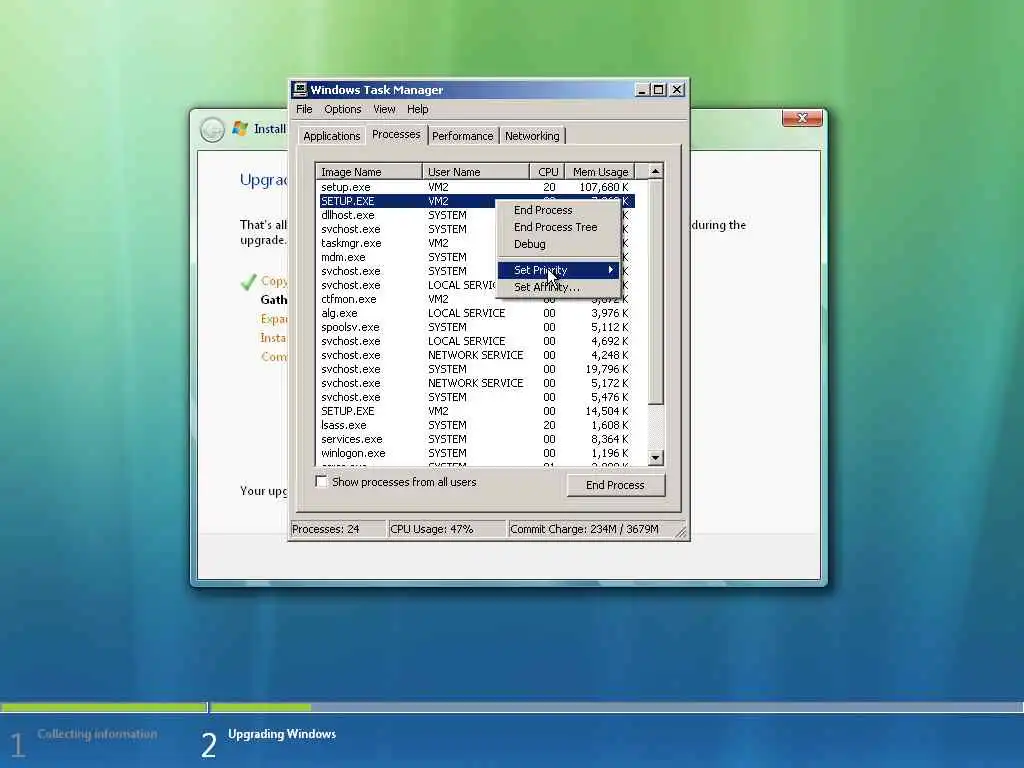The width and height of the screenshot is (1024, 768).
Task: Minimize the Task Manager window
Action: 642,90
